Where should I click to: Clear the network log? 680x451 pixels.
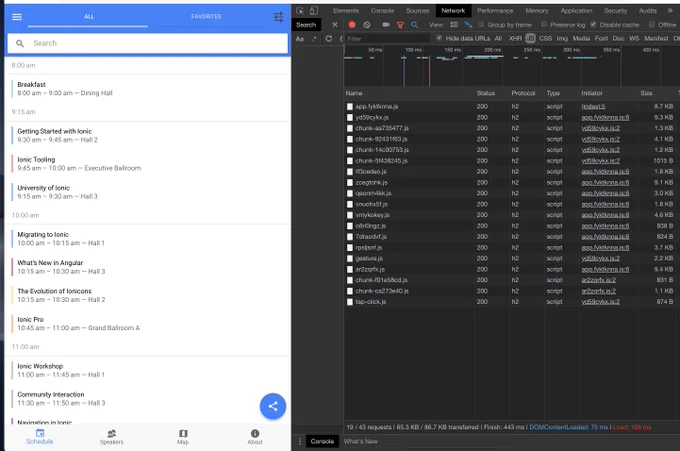367,25
